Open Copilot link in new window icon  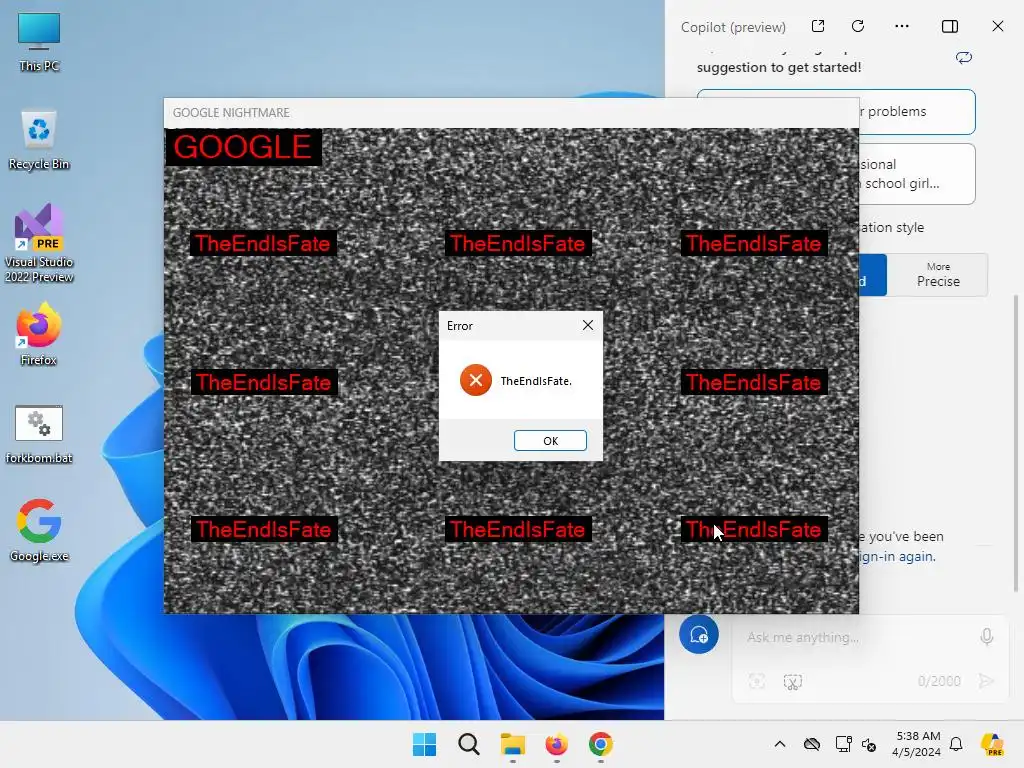pyautogui.click(x=818, y=26)
